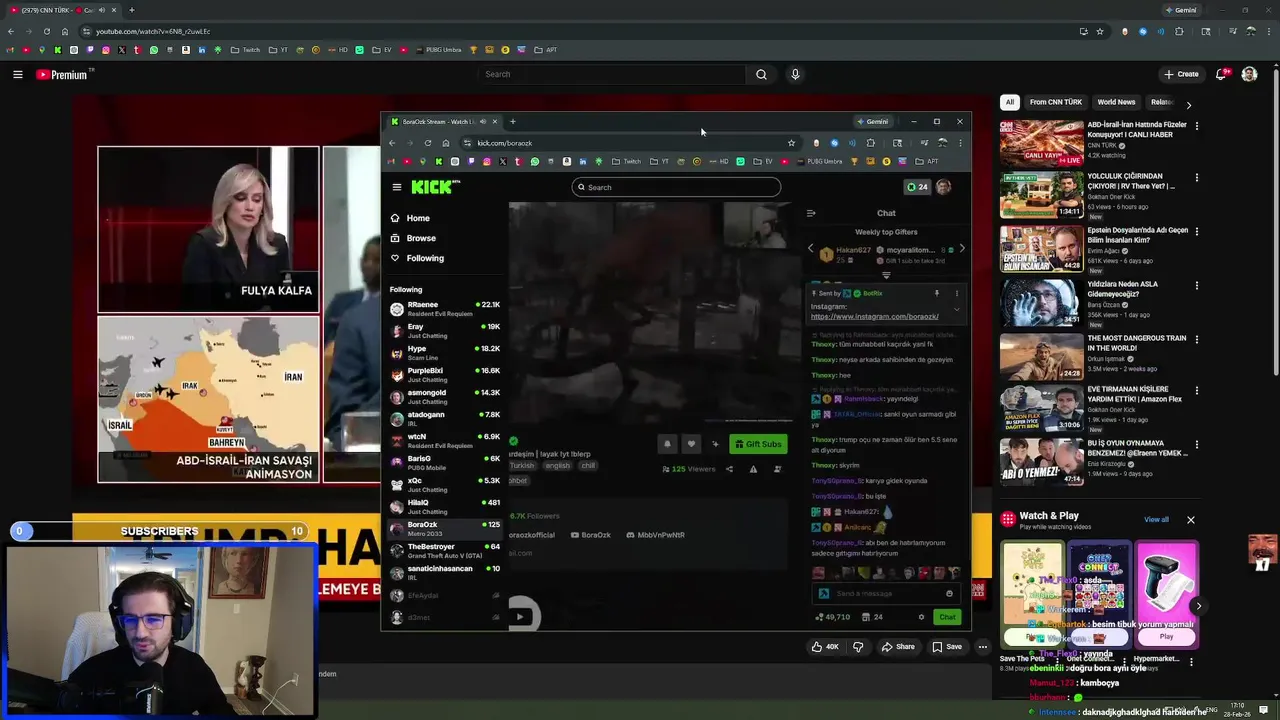The width and height of the screenshot is (1280, 720).
Task: Select the World News filter chip
Action: coord(1116,102)
